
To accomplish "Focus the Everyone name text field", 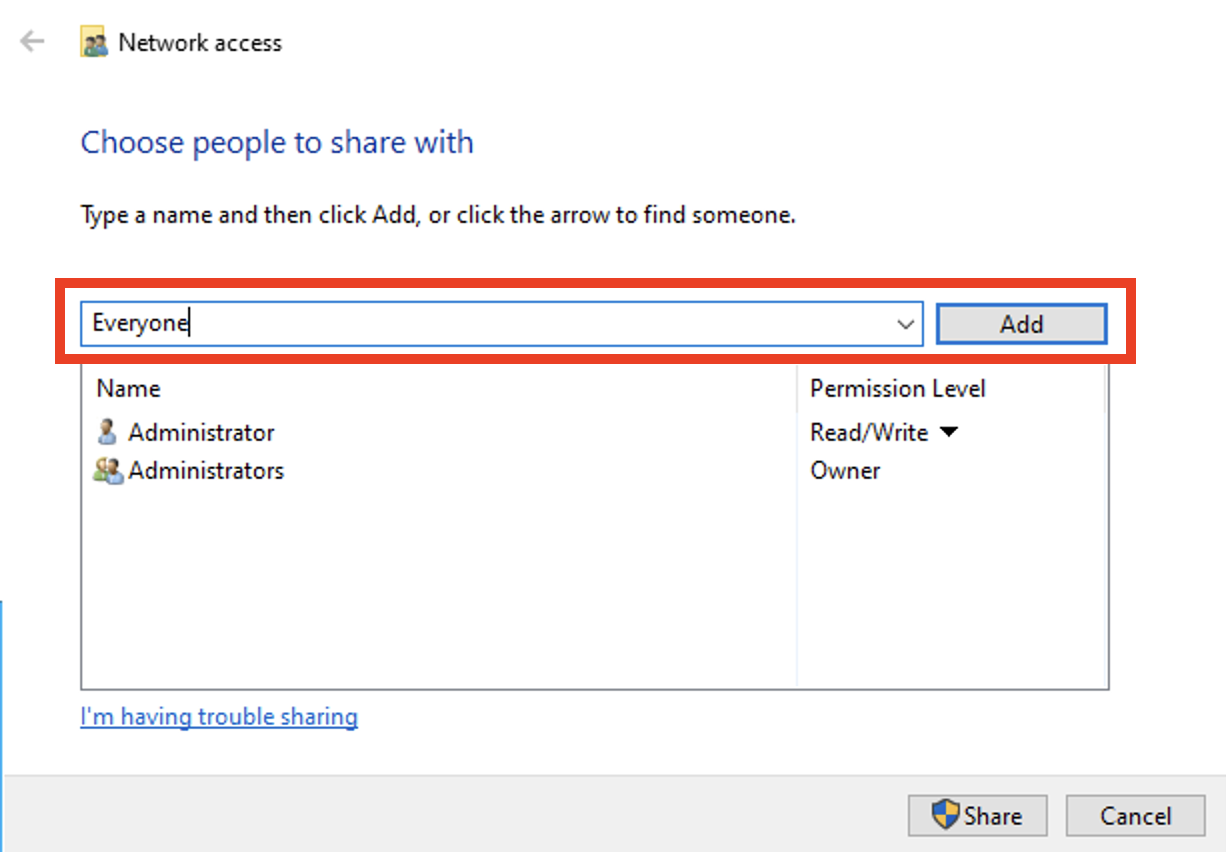I will coord(487,324).
